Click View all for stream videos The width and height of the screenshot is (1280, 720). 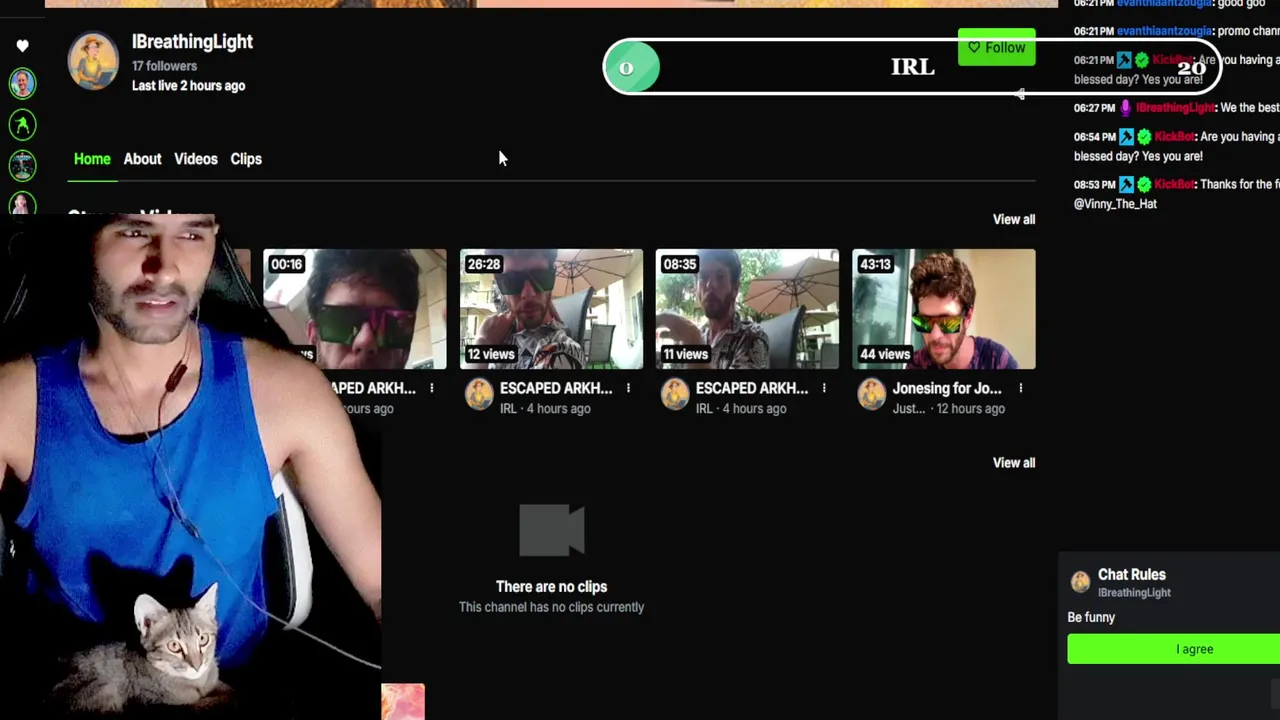point(1013,219)
